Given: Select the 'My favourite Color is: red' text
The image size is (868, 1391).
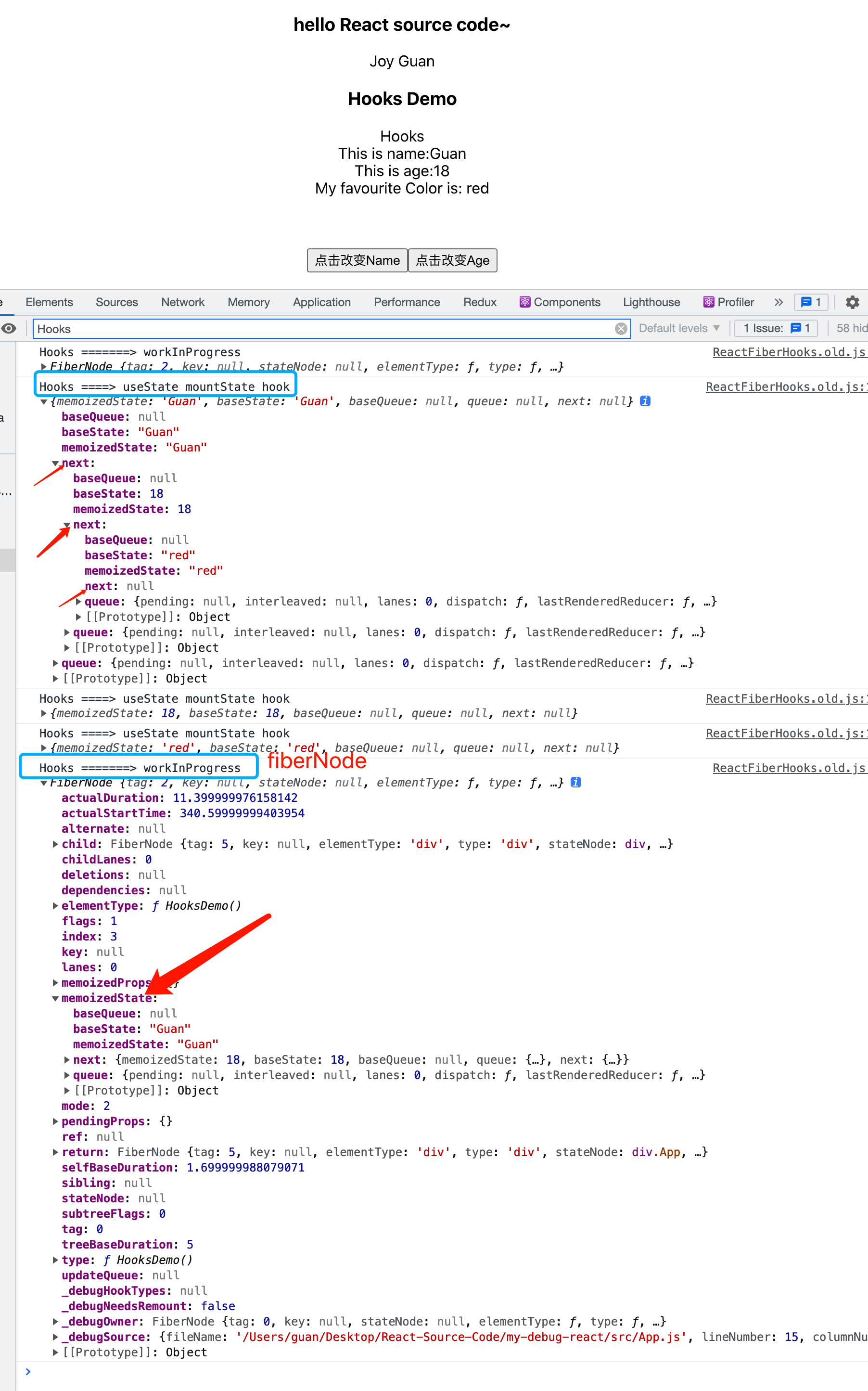Looking at the screenshot, I should pos(402,188).
